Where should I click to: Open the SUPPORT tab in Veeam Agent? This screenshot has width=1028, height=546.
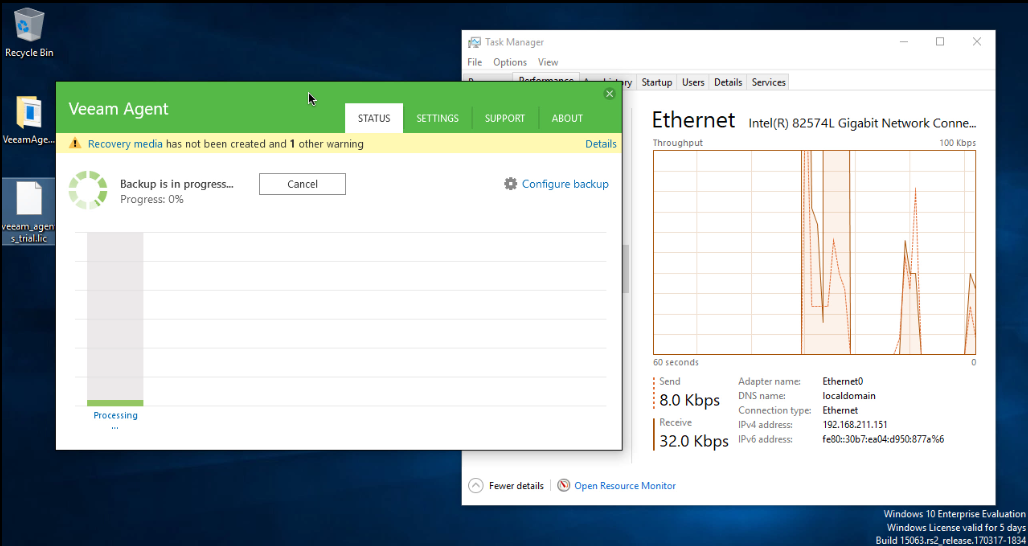pyautogui.click(x=505, y=118)
